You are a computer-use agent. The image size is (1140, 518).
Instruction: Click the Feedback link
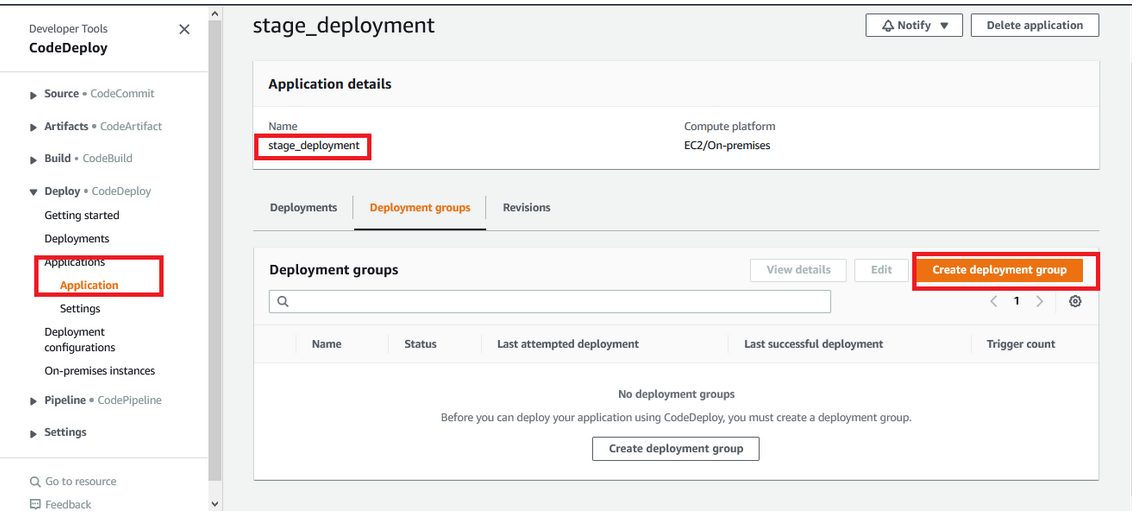[x=68, y=504]
